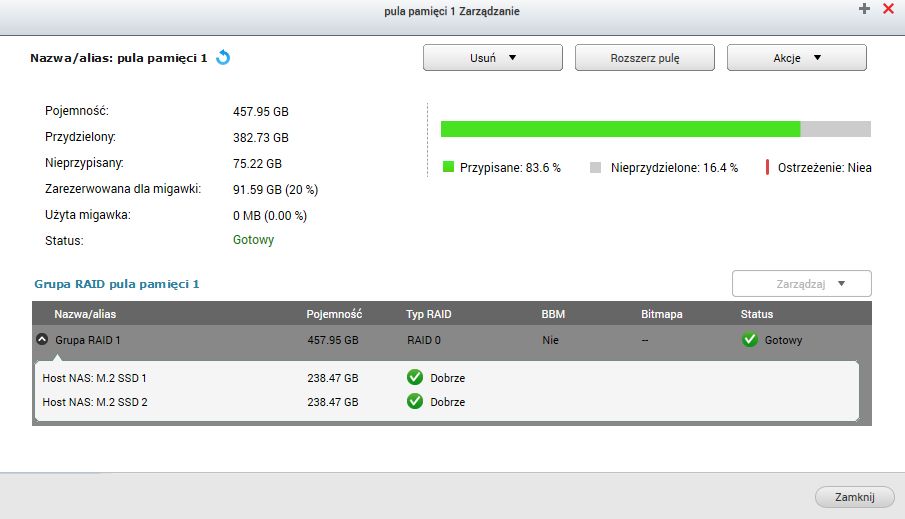Click the Zamknij button
Viewport: 905px width, 519px height.
855,497
